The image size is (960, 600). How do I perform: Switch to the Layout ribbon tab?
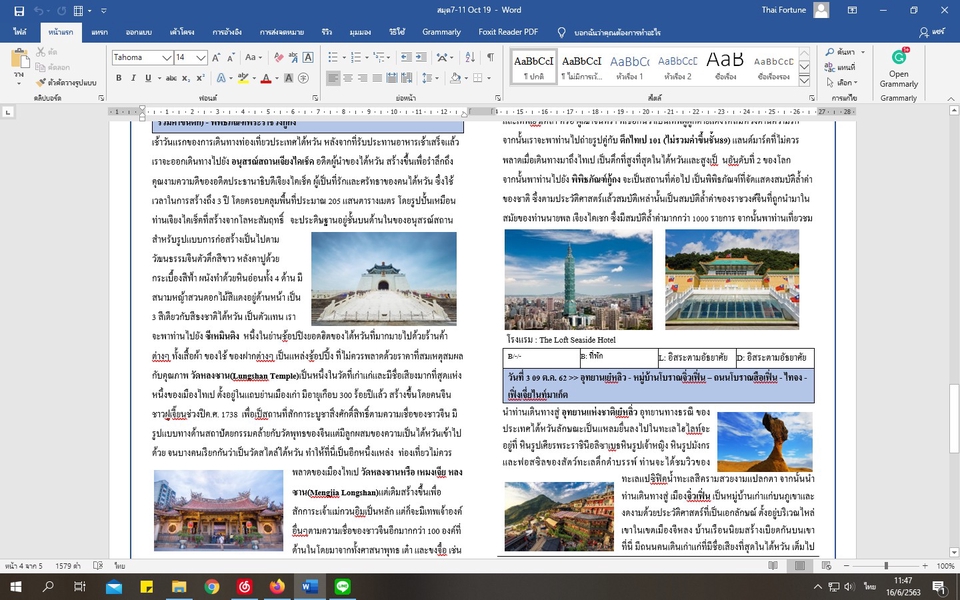182,32
